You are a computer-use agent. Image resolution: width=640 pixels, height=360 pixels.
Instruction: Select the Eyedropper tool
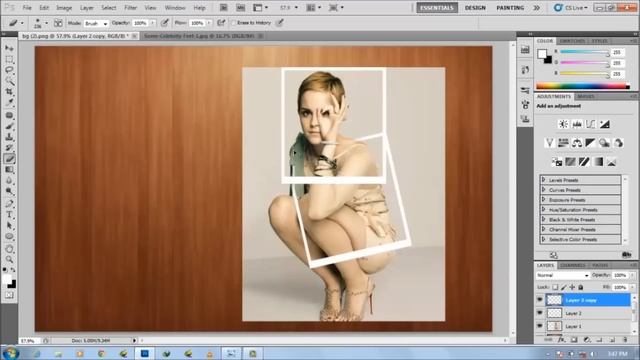[x=9, y=102]
